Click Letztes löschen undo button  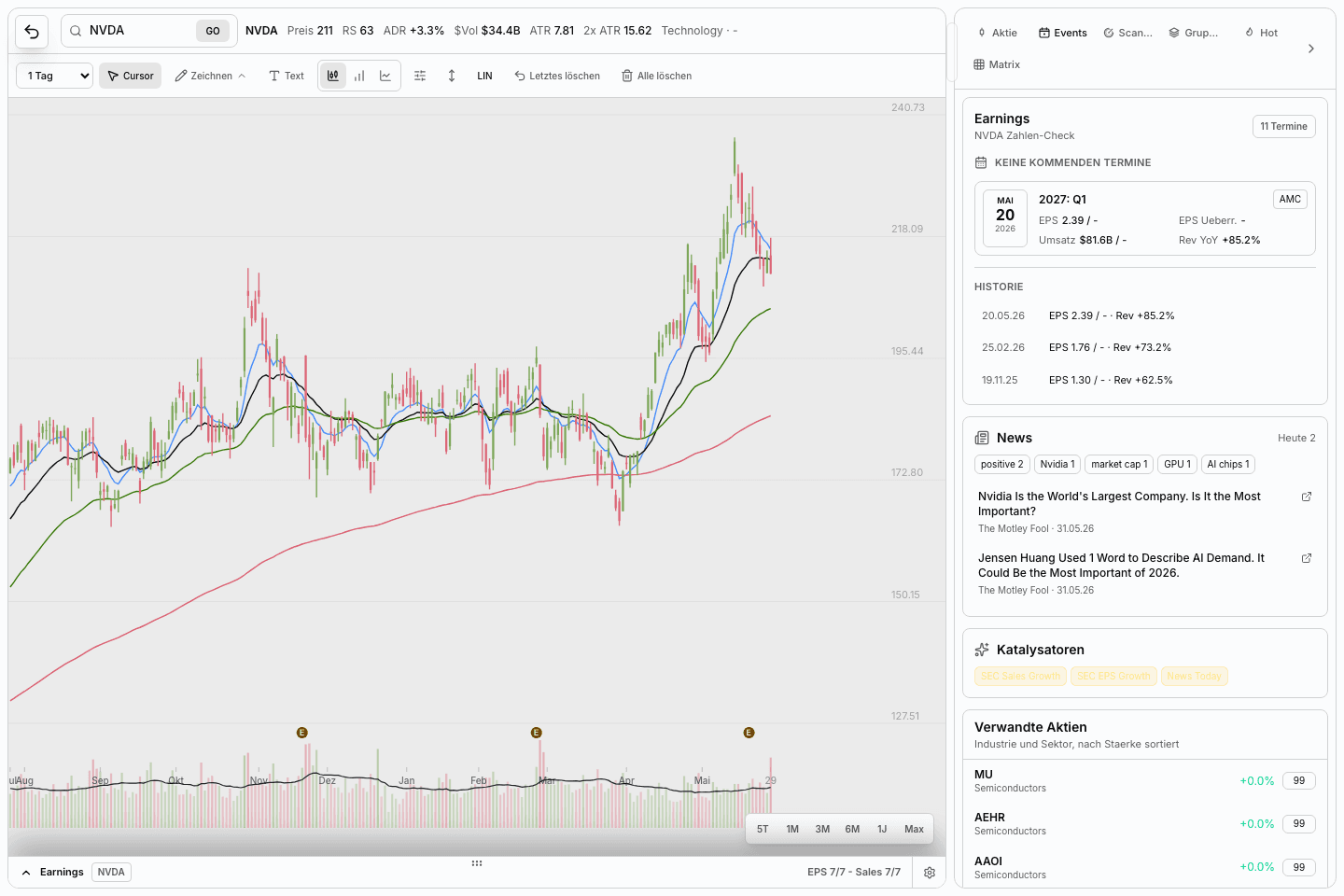tap(557, 76)
